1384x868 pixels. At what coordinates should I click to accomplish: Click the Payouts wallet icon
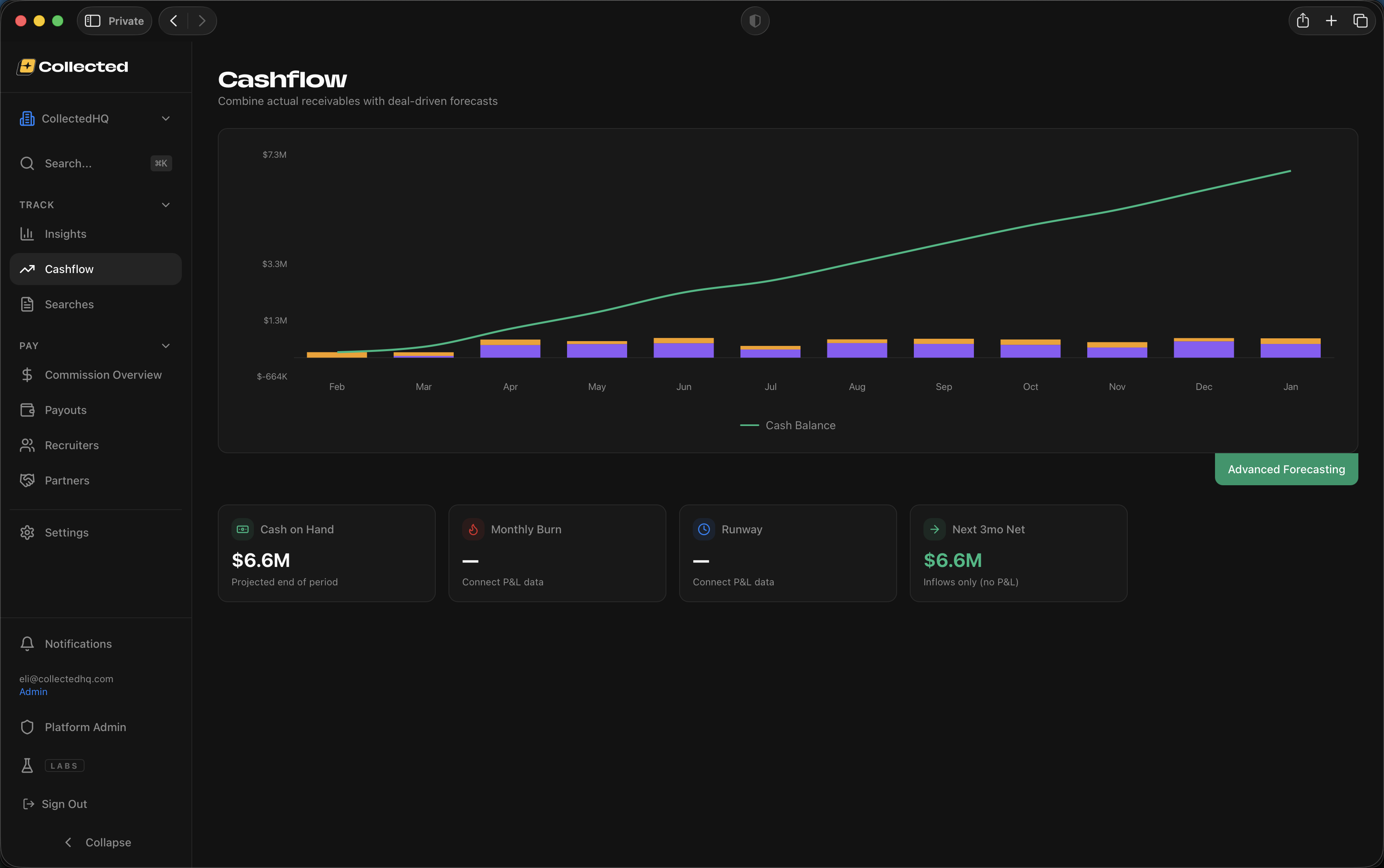click(x=27, y=410)
